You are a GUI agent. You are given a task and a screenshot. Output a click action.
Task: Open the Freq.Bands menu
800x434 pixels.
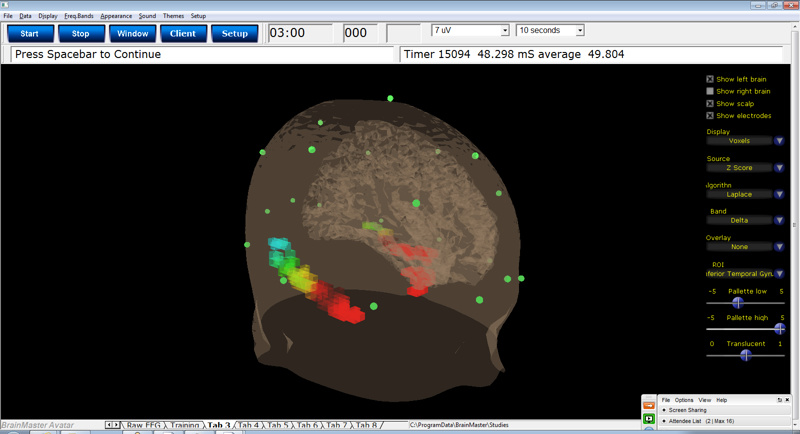click(79, 16)
